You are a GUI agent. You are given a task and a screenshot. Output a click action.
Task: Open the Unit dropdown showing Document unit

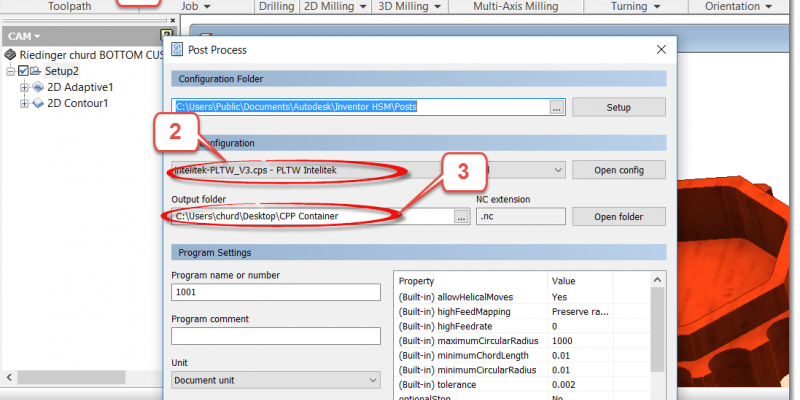point(275,380)
